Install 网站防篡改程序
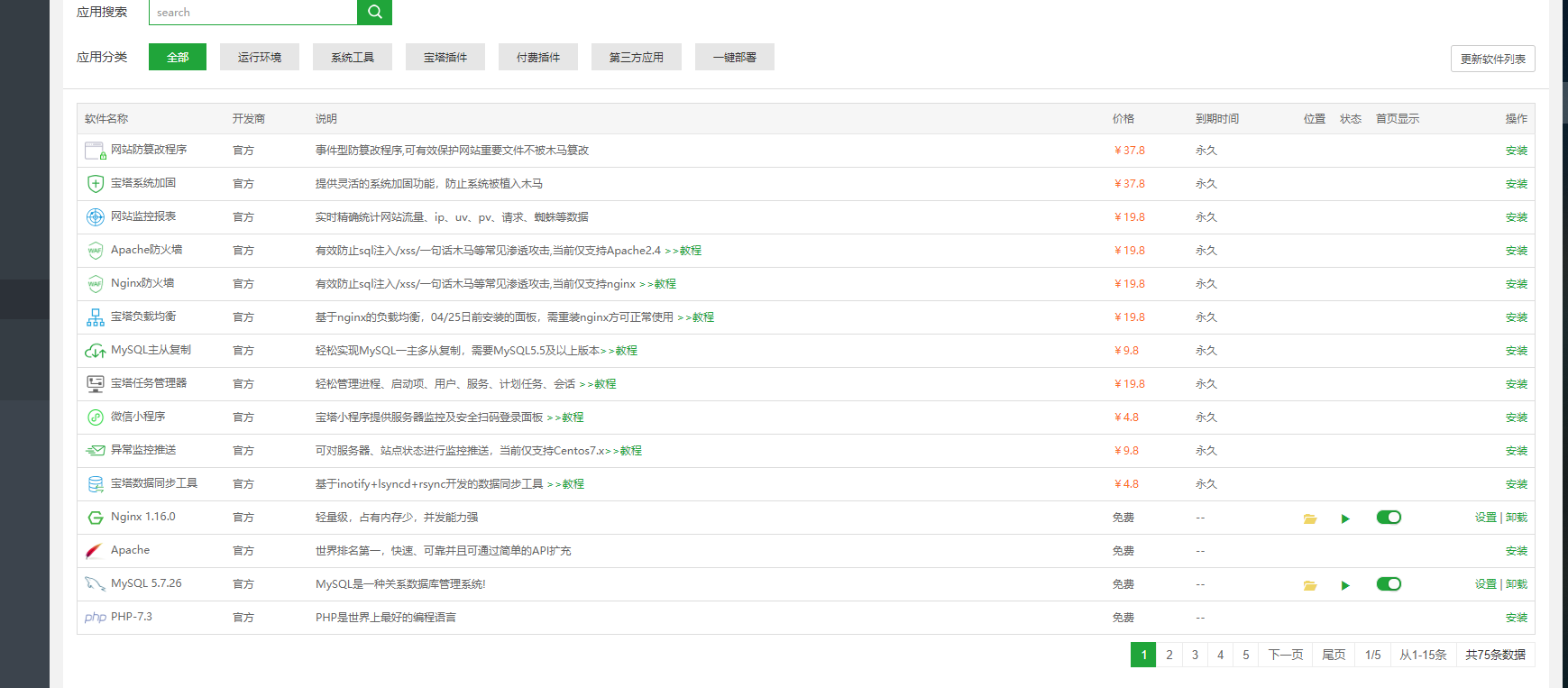Image resolution: width=1568 pixels, height=688 pixels. 1517,151
